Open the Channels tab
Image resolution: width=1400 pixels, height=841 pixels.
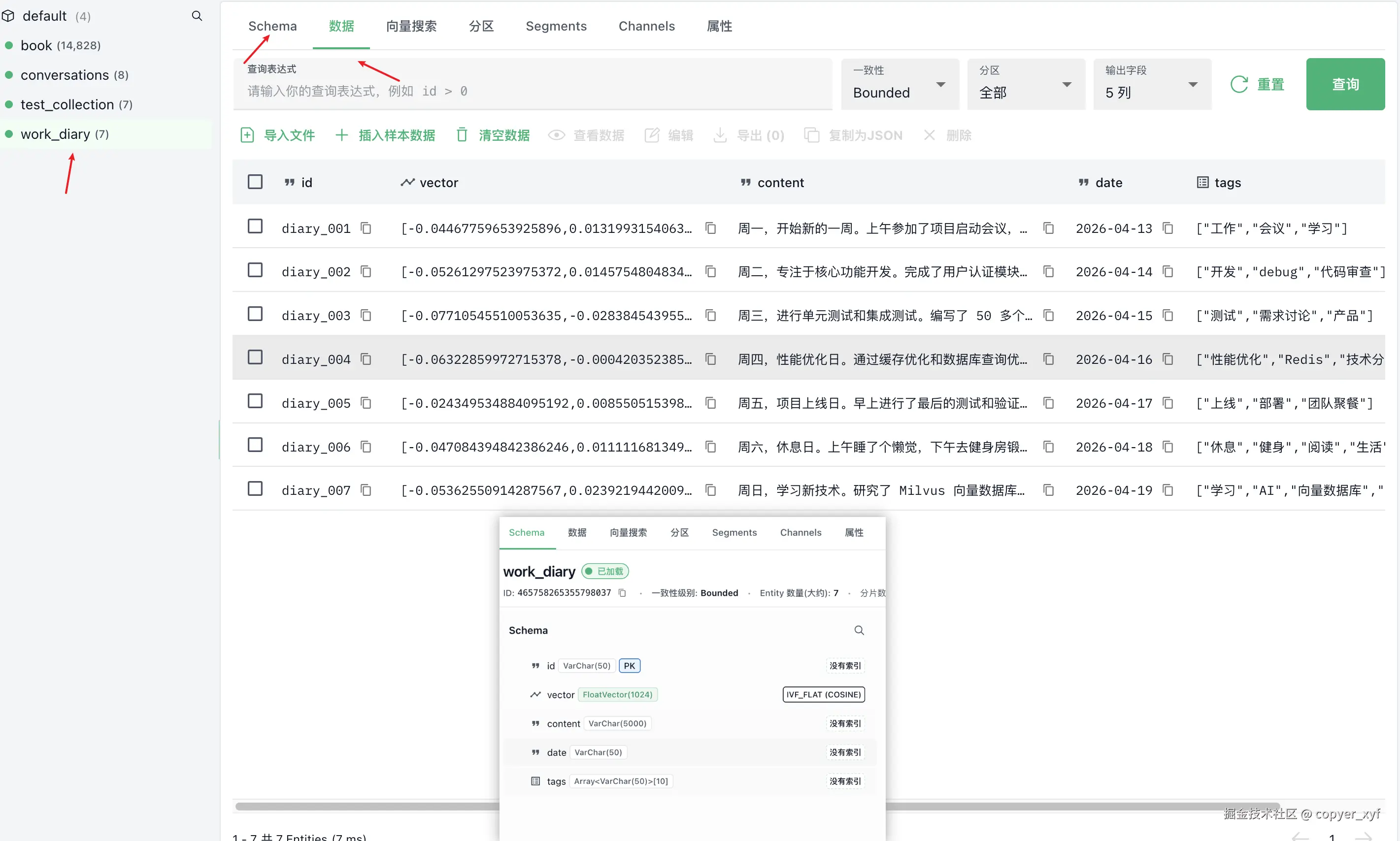point(647,26)
